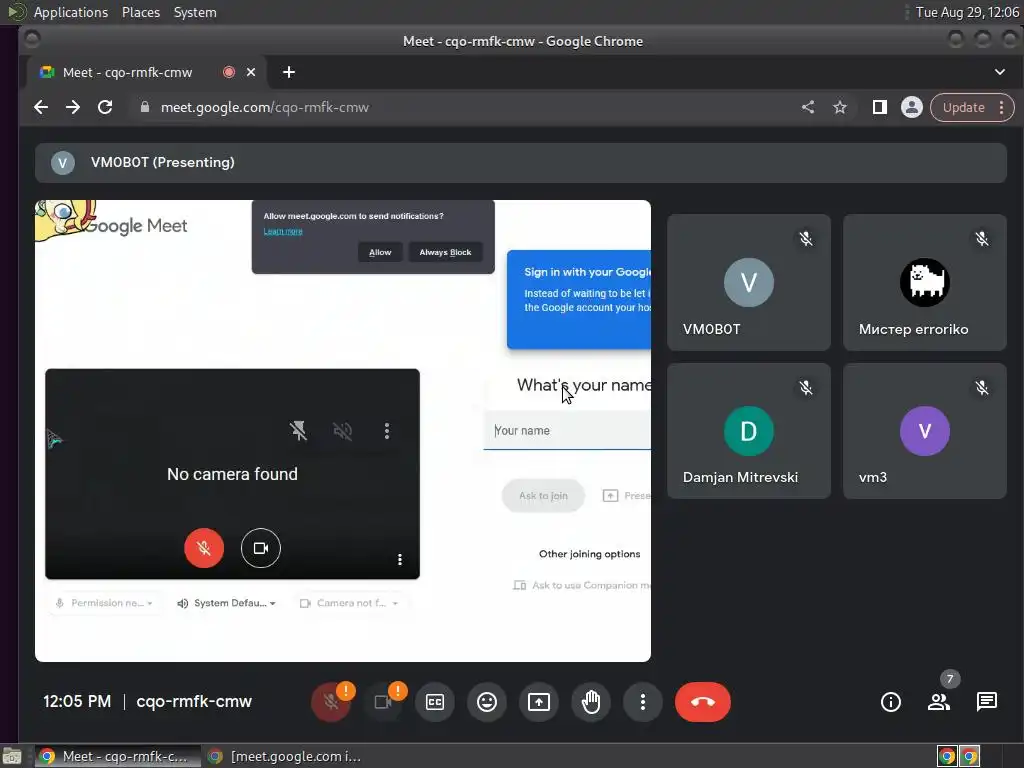This screenshot has width=1024, height=768.
Task: Click the Present button beside Ask to join
Action: 626,496
